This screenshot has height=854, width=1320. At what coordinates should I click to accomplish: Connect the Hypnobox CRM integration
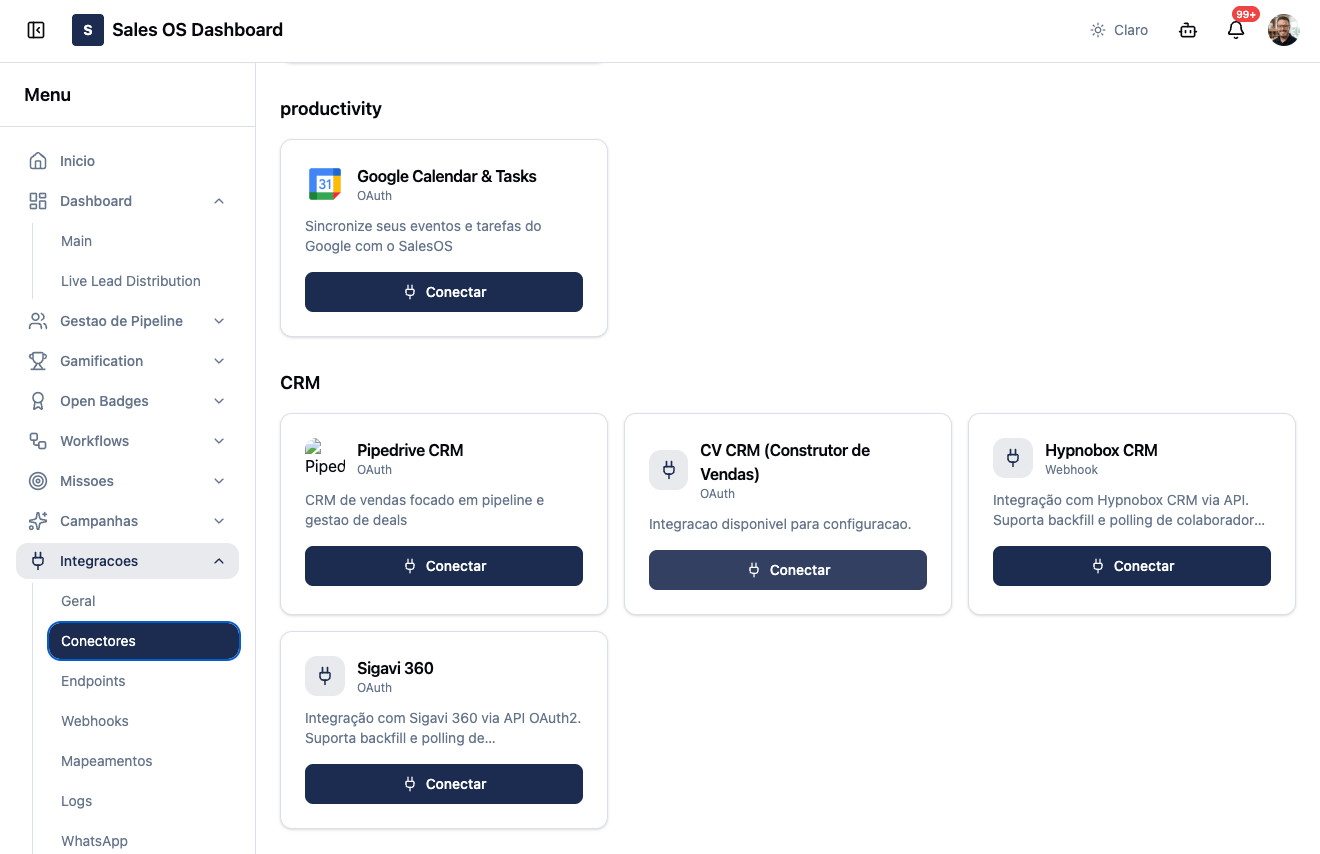[1132, 566]
